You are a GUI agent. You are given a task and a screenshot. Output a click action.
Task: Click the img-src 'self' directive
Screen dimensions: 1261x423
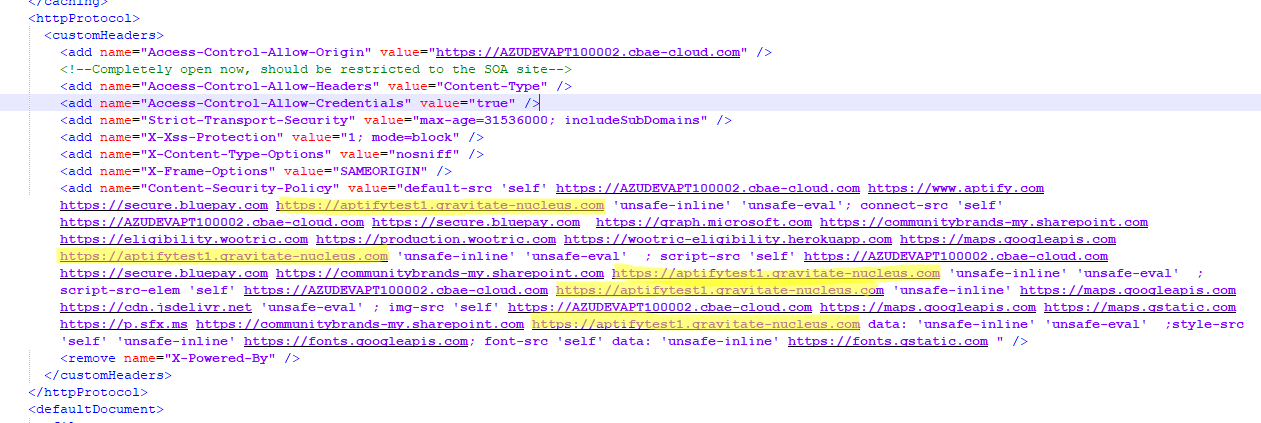click(444, 306)
